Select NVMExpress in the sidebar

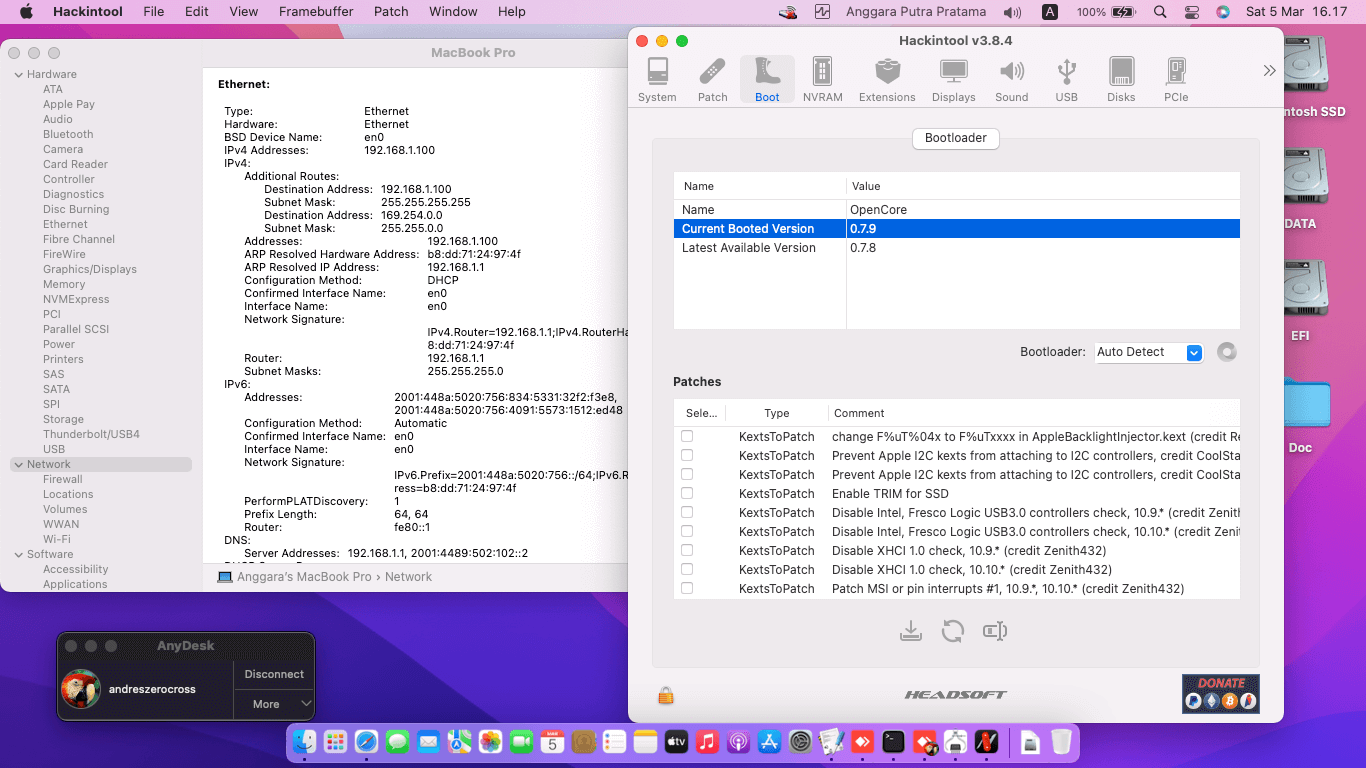click(x=76, y=299)
